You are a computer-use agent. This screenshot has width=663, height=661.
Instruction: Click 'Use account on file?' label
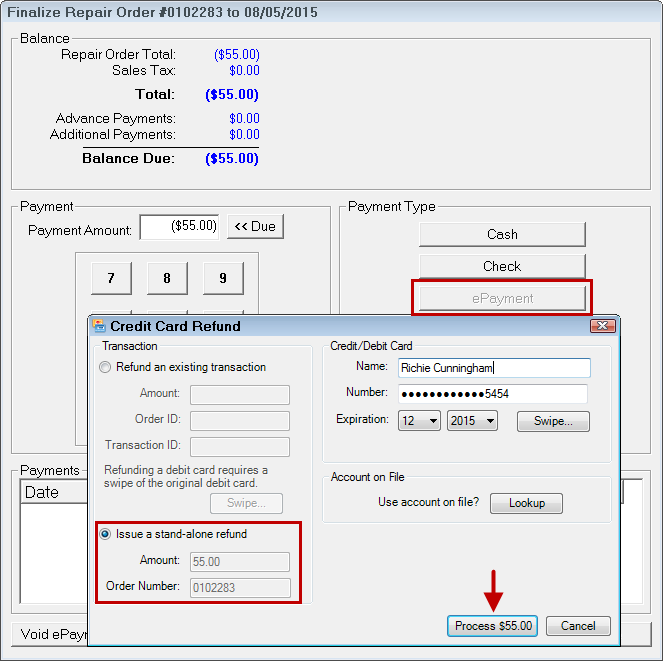click(x=428, y=502)
